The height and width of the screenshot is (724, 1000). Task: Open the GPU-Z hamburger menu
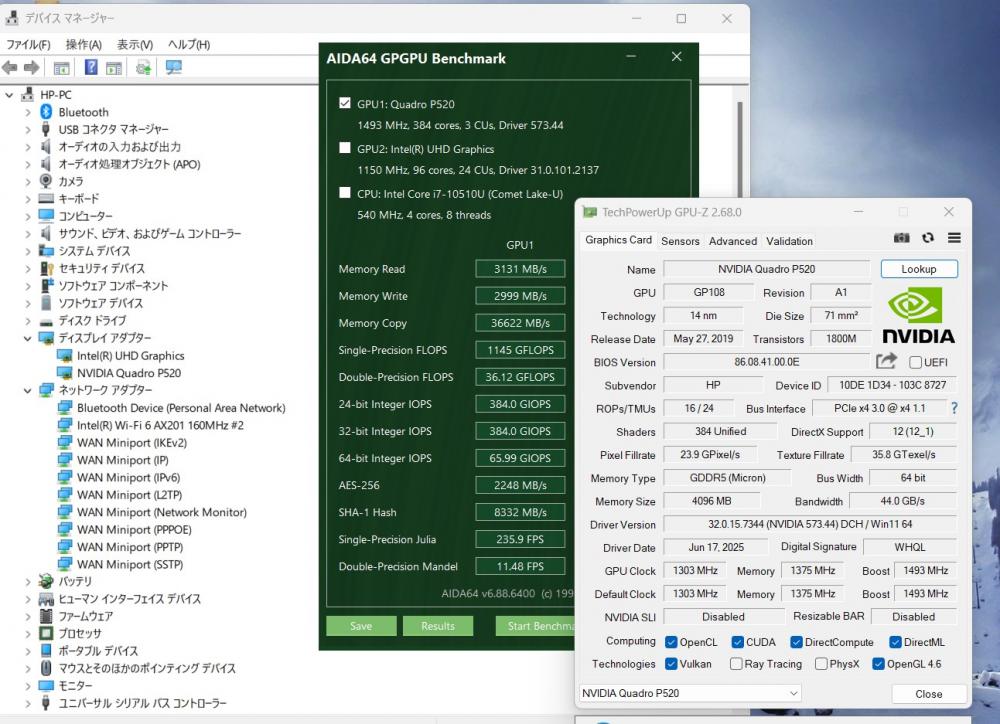(954, 238)
